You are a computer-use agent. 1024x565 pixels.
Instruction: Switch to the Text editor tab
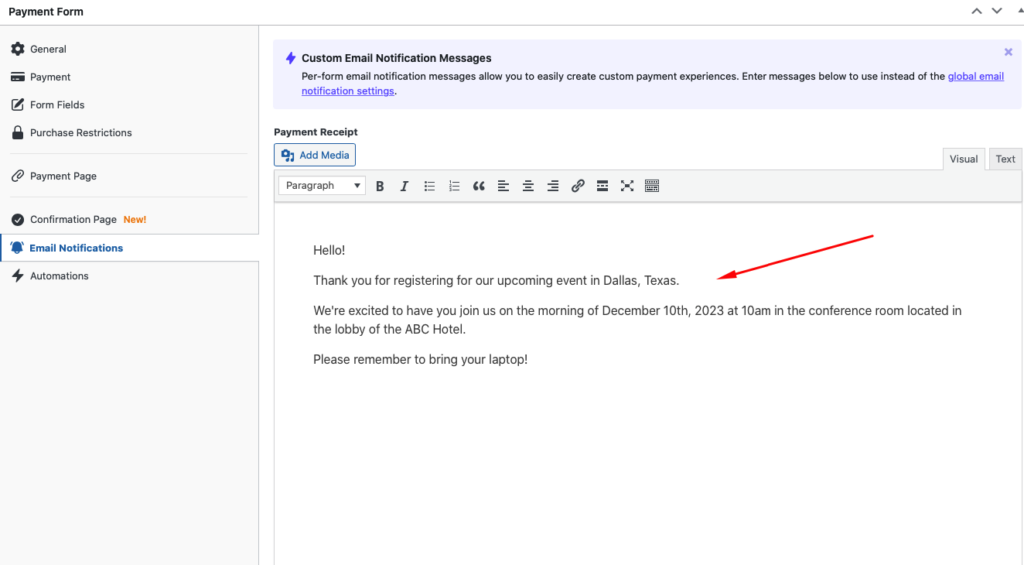[1005, 159]
